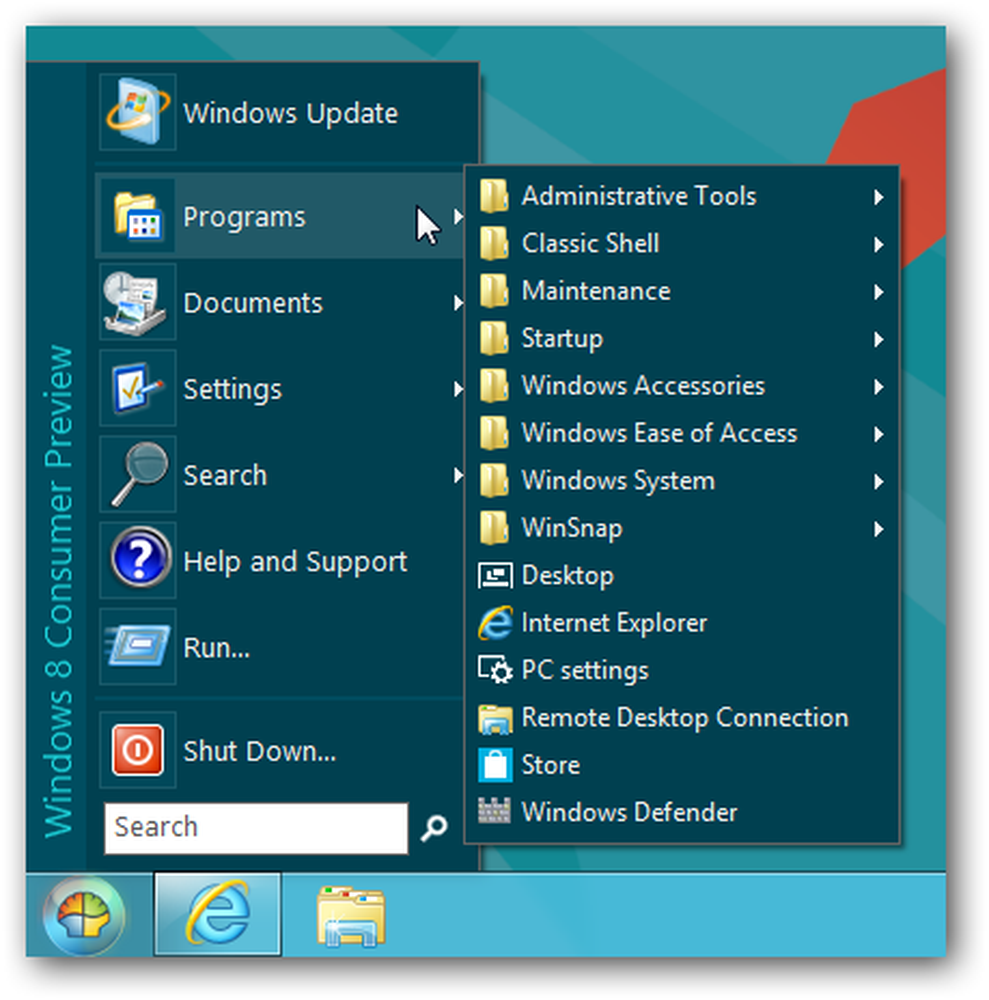
Task: Click the Windows System folder icon
Action: pos(494,480)
